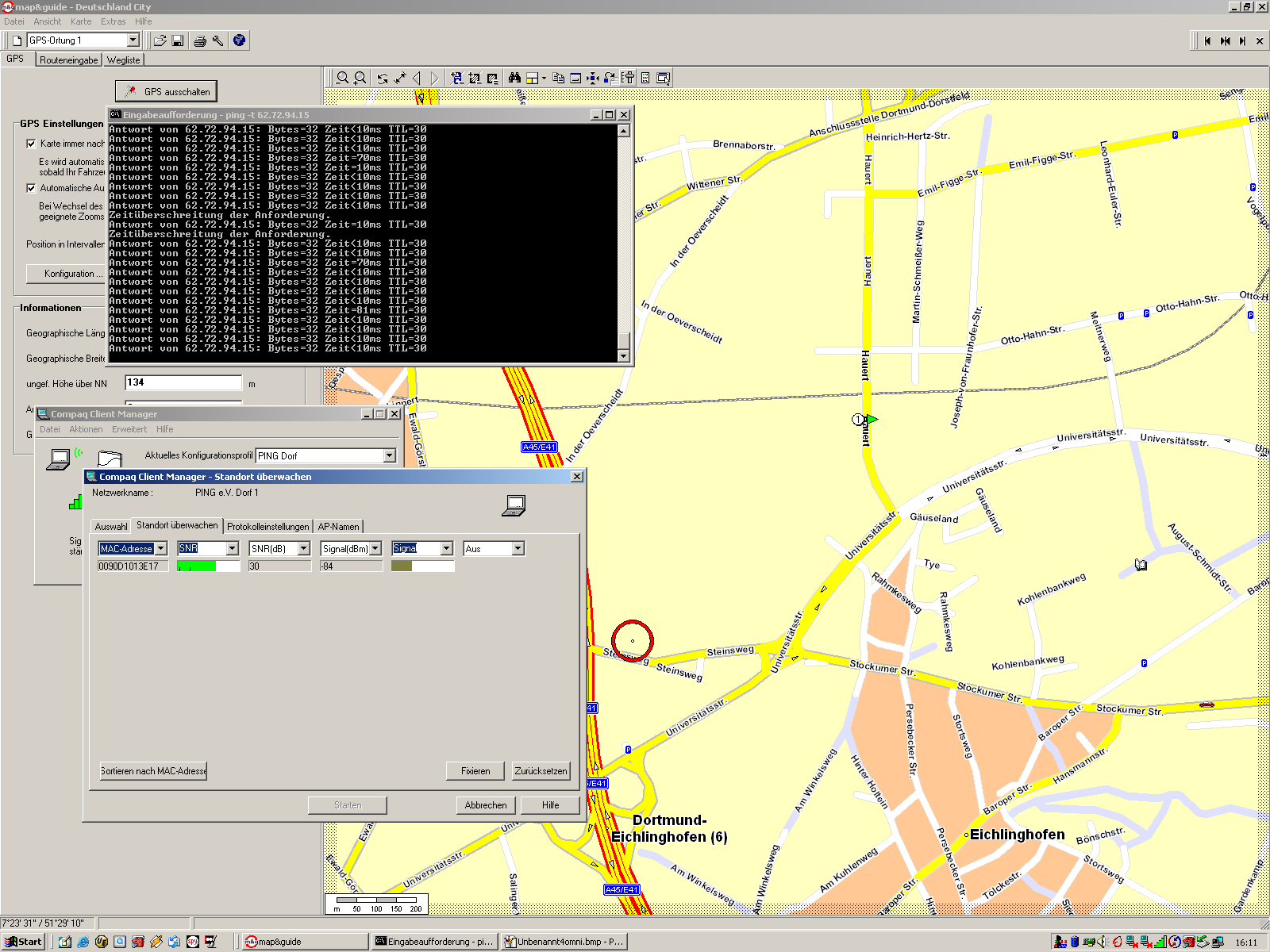Screen dimensions: 1270x952
Task: Switch to the Auswahl tab
Action: [x=111, y=527]
